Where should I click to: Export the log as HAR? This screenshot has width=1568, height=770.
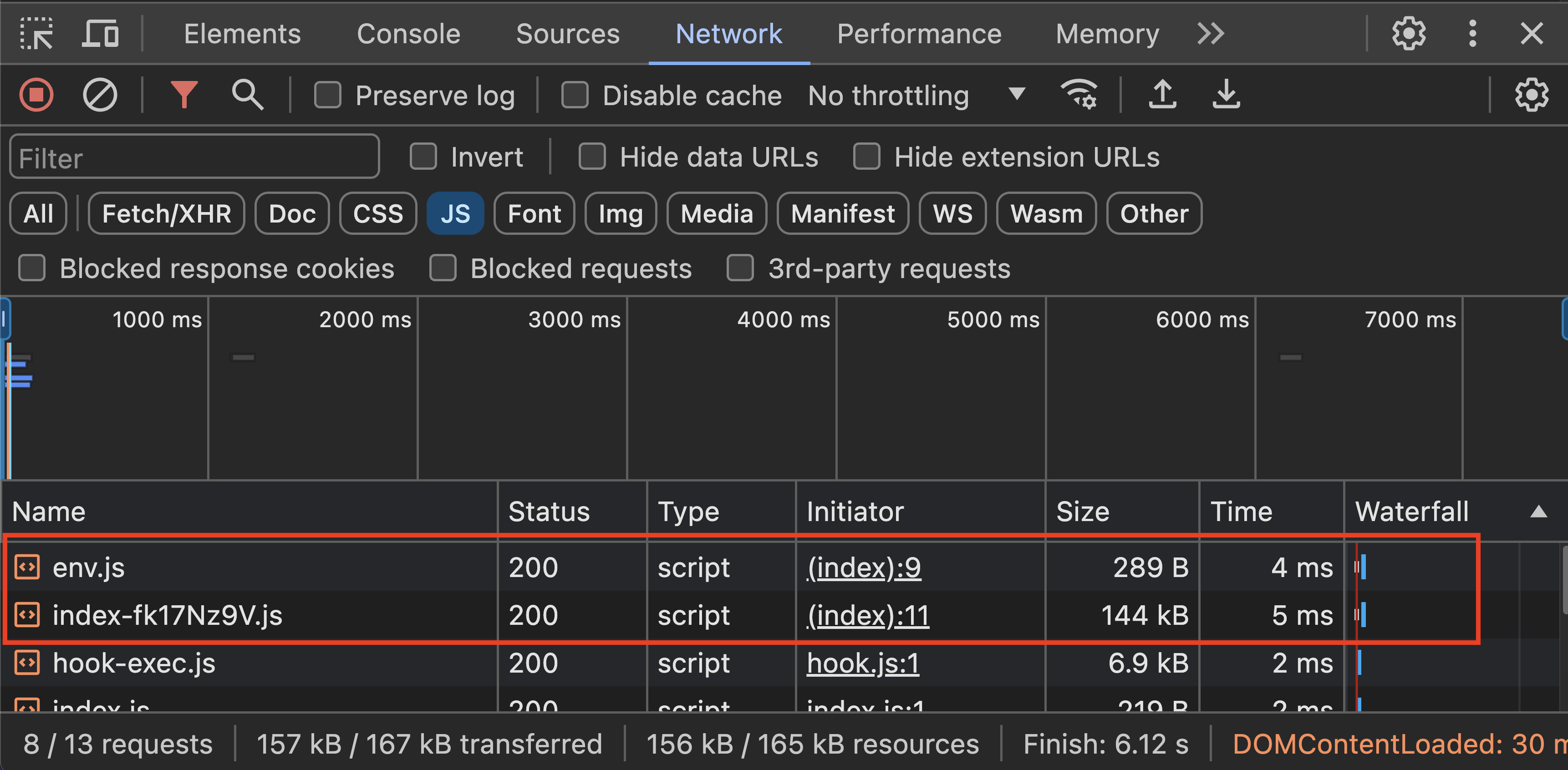pyautogui.click(x=1225, y=95)
